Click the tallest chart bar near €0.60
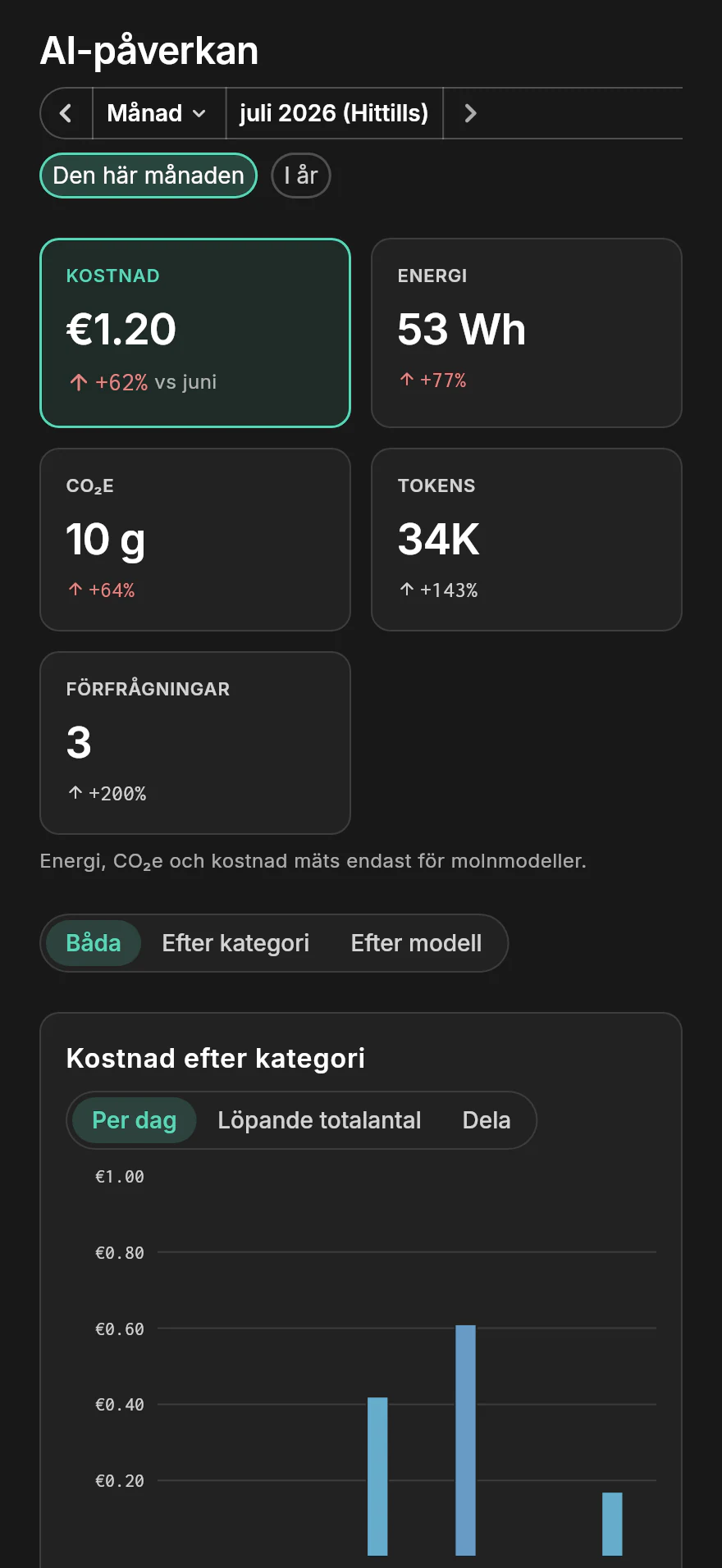This screenshot has width=722, height=1568. (x=465, y=1440)
